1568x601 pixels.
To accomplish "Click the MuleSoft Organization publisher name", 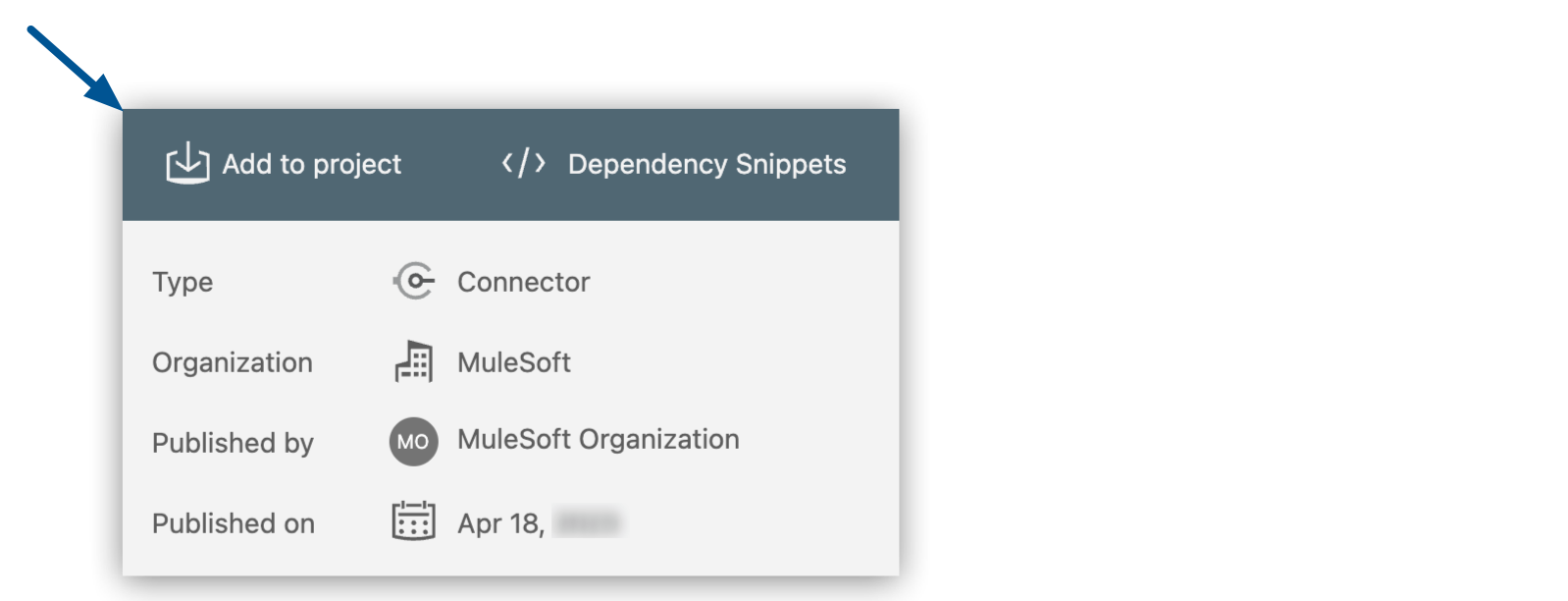I will [598, 439].
